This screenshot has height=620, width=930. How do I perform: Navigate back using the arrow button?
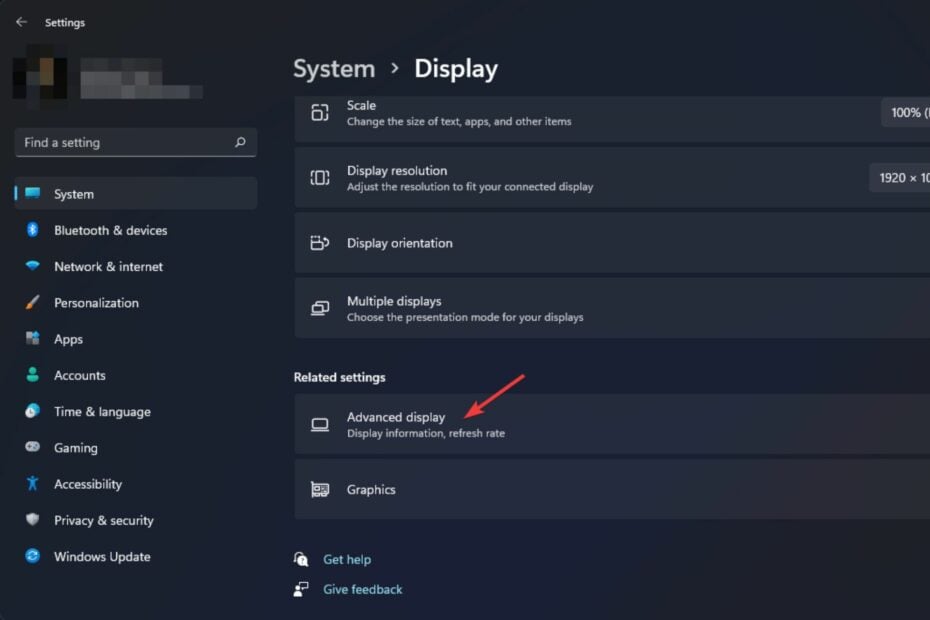pos(20,21)
